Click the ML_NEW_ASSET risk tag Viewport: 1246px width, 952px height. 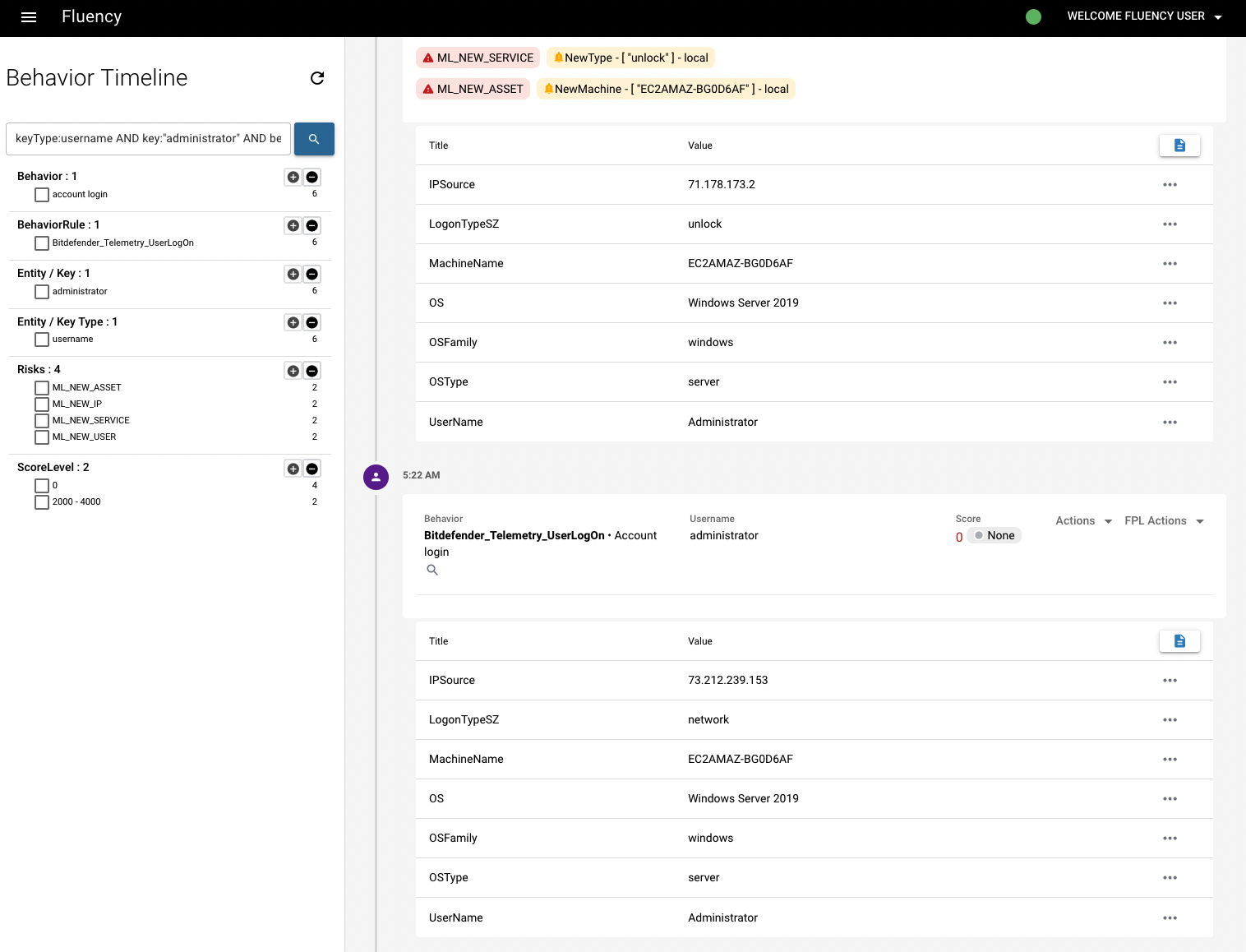pos(473,89)
